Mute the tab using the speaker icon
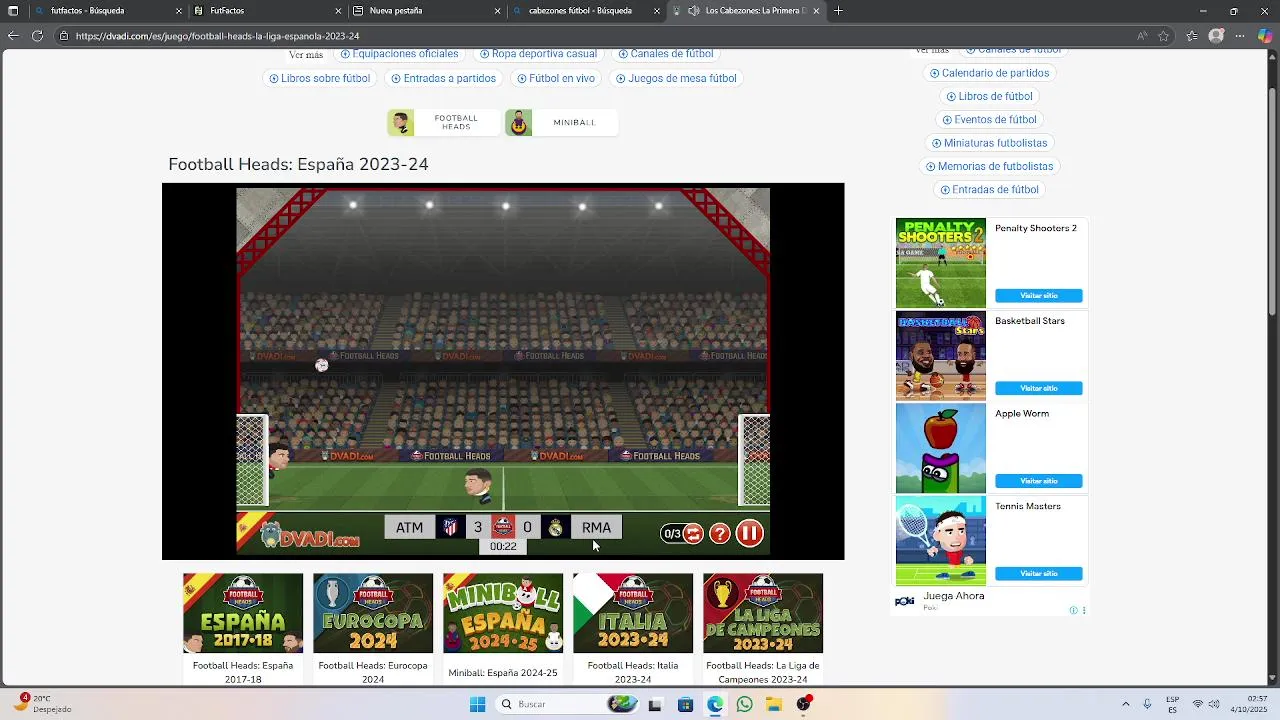This screenshot has width=1280, height=720. 694,11
